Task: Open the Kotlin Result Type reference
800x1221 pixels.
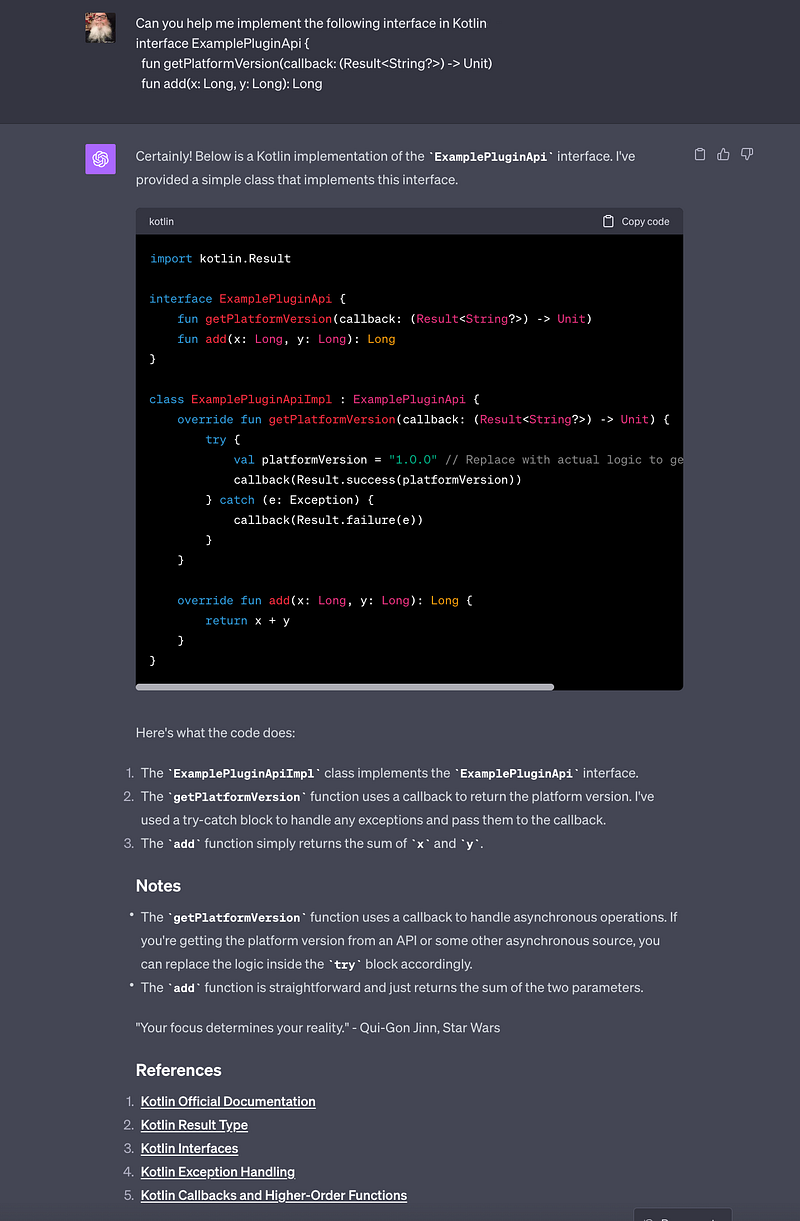Action: point(194,1125)
